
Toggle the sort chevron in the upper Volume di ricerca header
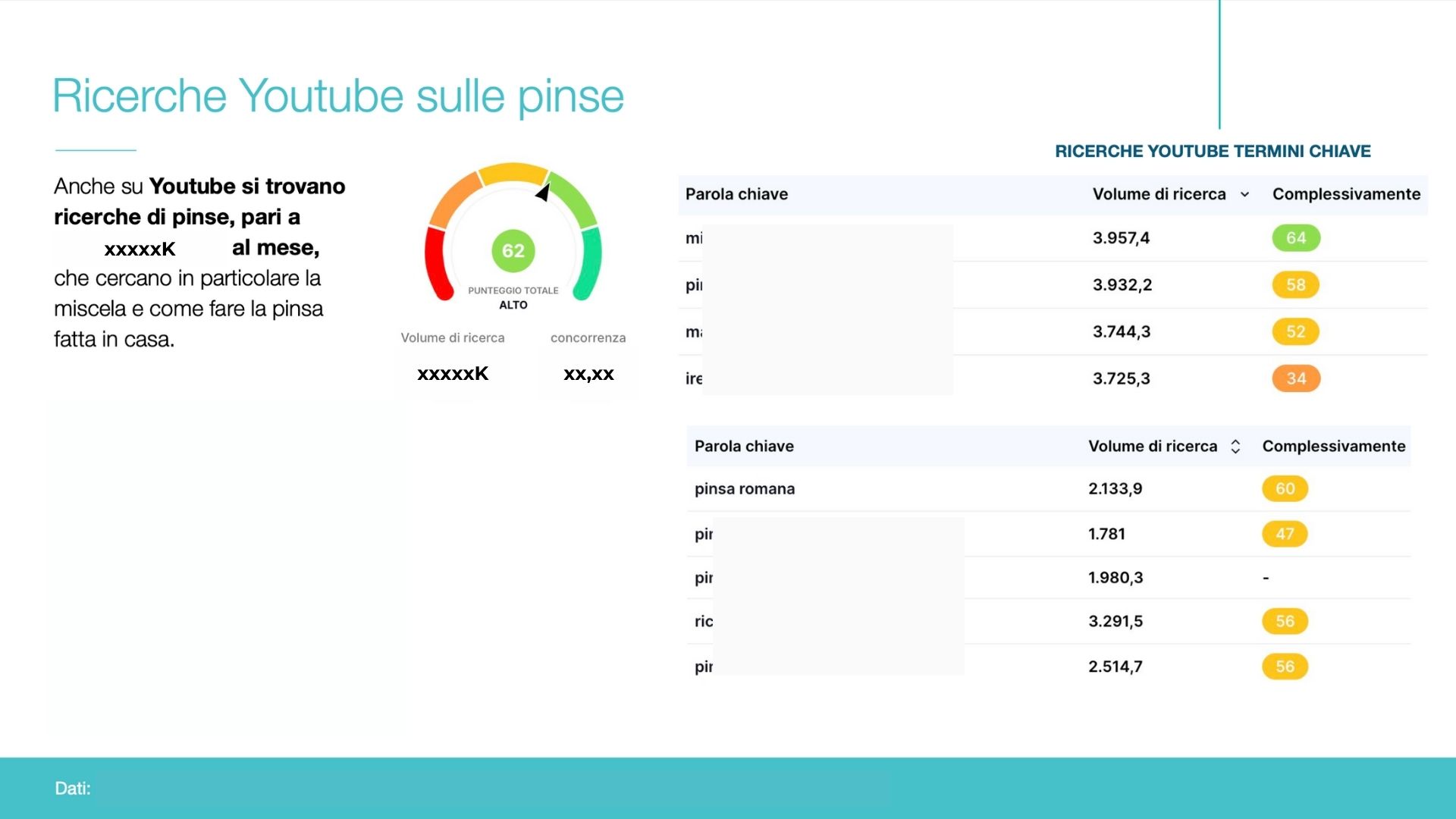point(1244,195)
